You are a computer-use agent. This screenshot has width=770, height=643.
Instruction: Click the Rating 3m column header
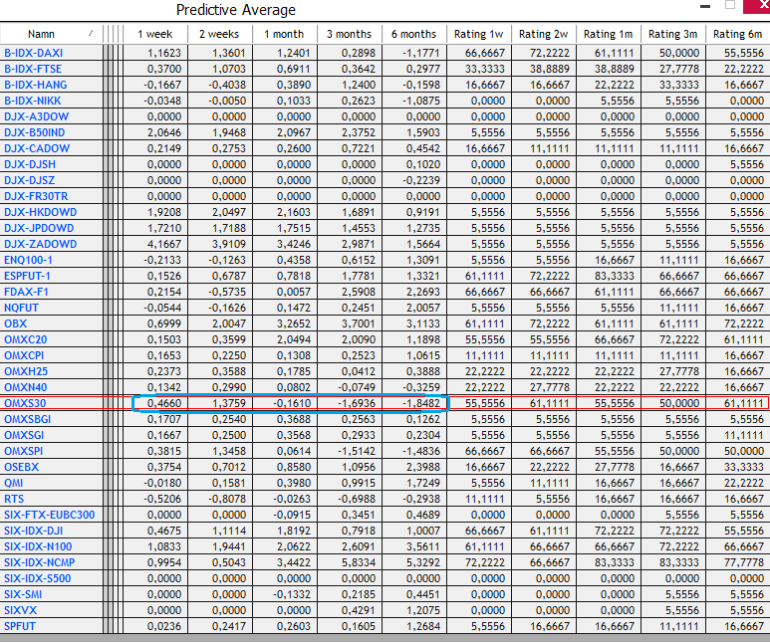coord(673,34)
